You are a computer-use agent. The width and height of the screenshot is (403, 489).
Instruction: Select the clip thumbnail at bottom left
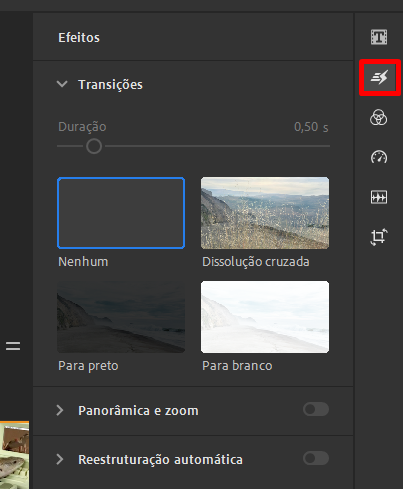pyautogui.click(x=14, y=455)
